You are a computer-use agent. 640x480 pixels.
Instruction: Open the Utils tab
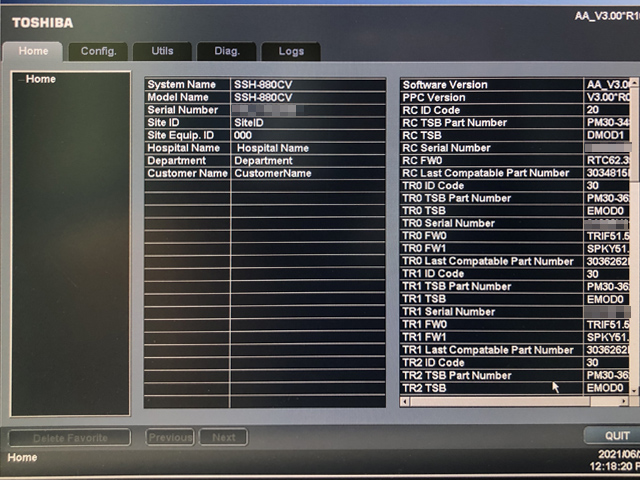click(x=162, y=51)
